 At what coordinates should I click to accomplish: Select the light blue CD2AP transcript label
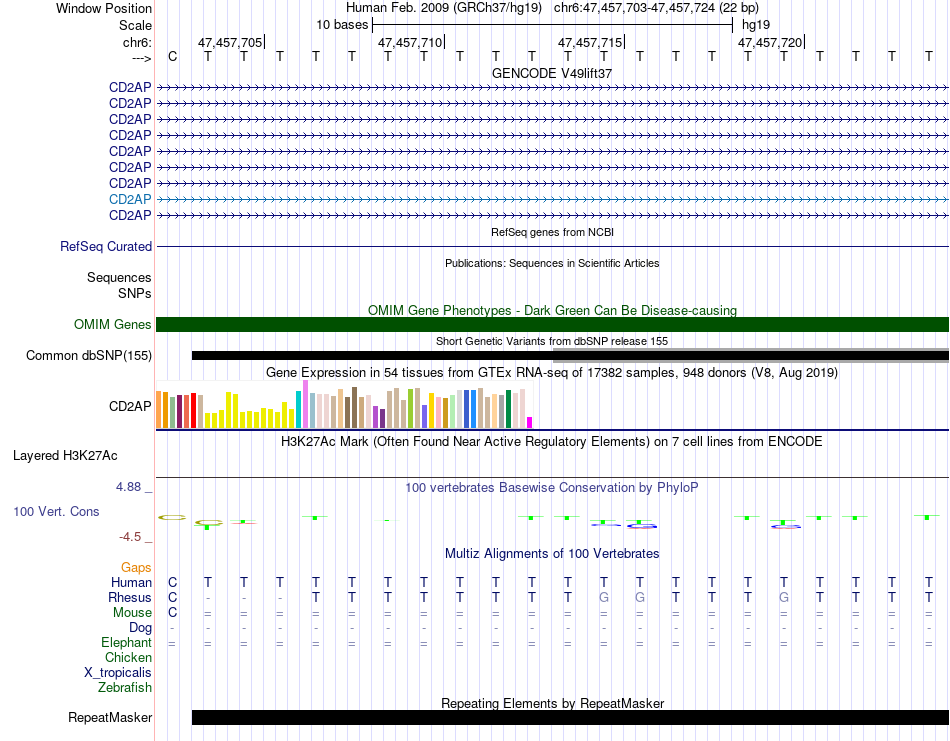click(130, 199)
